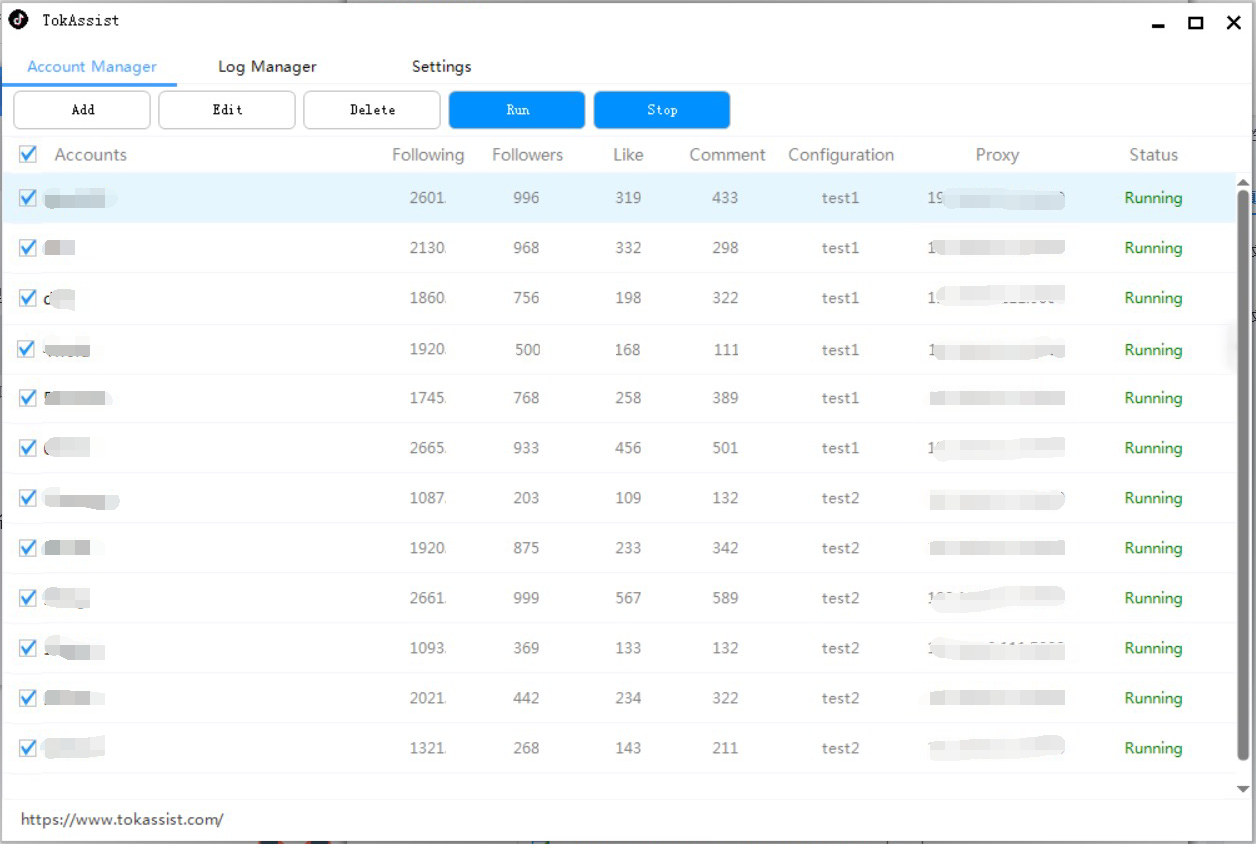This screenshot has height=844, width=1256.
Task: Click the Delete button
Action: (x=372, y=110)
